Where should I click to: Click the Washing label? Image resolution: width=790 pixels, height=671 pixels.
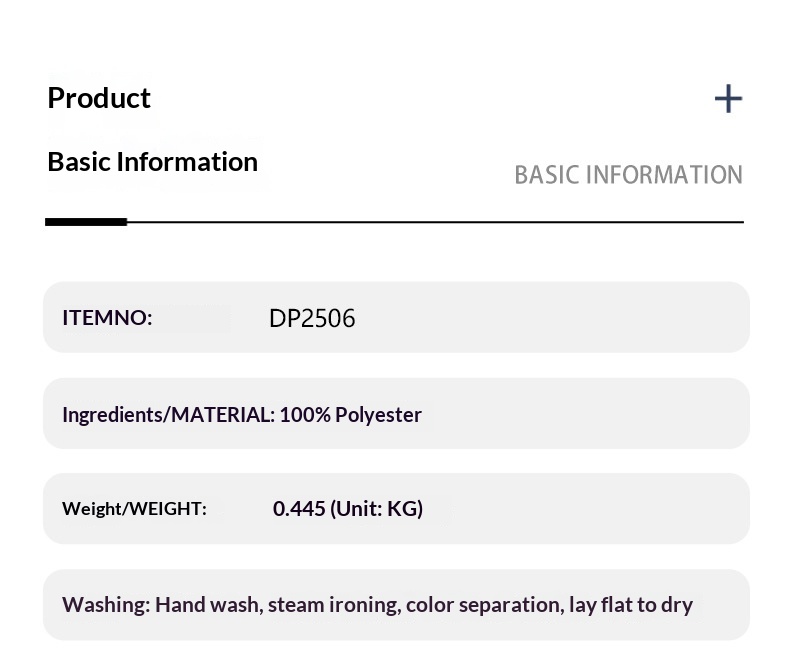pyautogui.click(x=106, y=605)
